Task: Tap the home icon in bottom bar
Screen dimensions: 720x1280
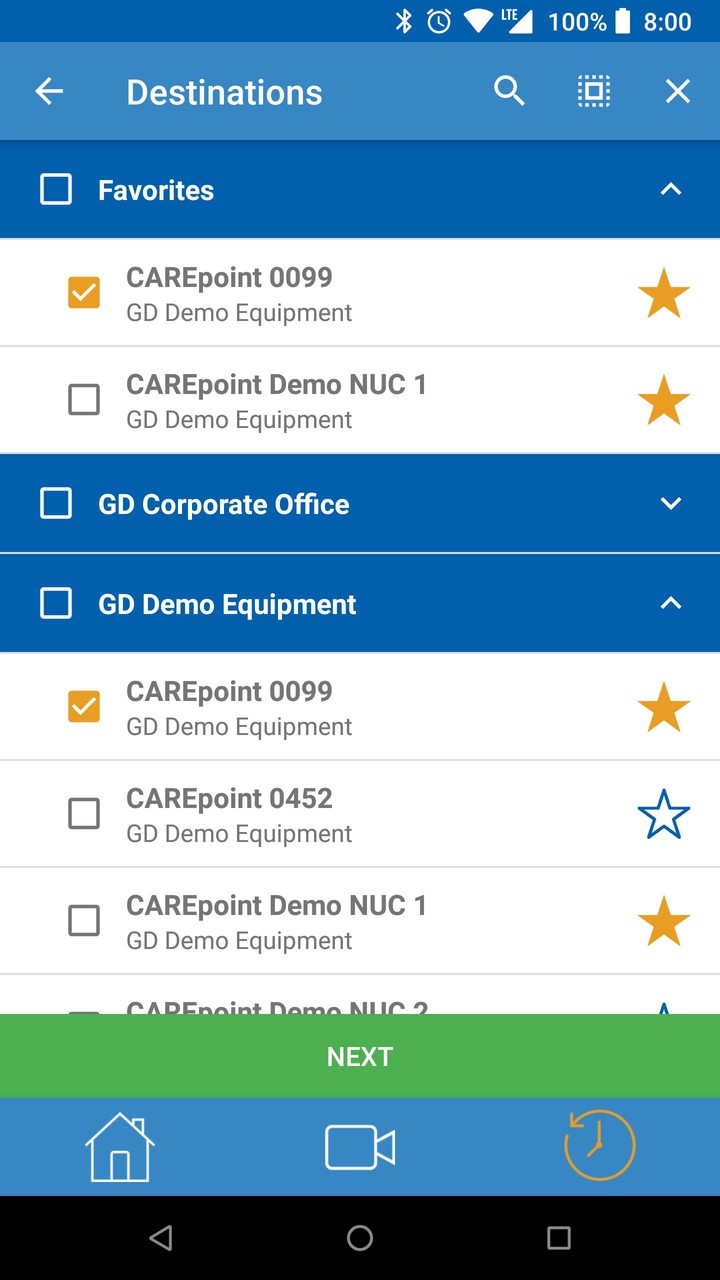Action: coord(120,1147)
